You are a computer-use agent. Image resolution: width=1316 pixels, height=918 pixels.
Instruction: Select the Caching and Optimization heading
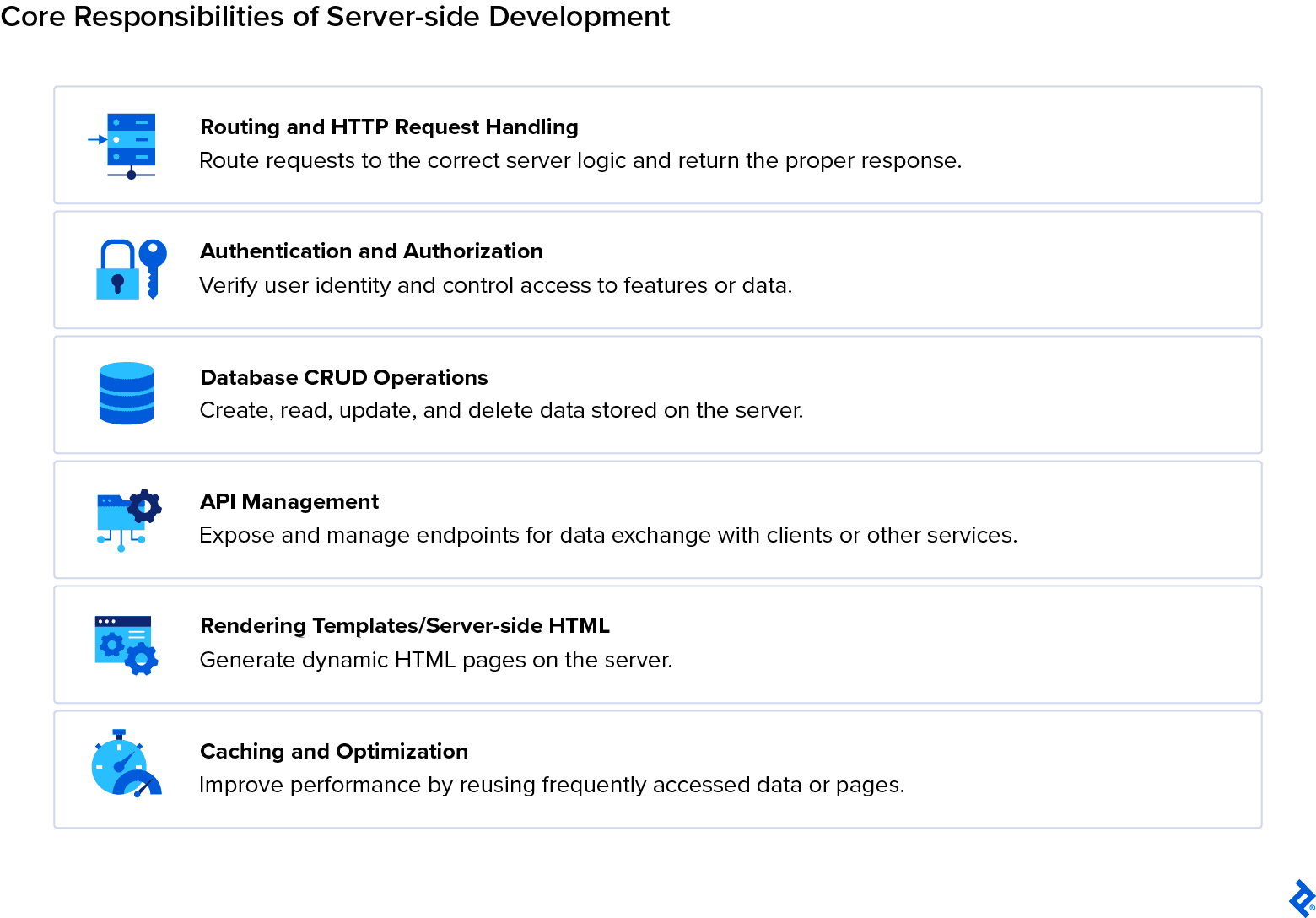tap(333, 751)
